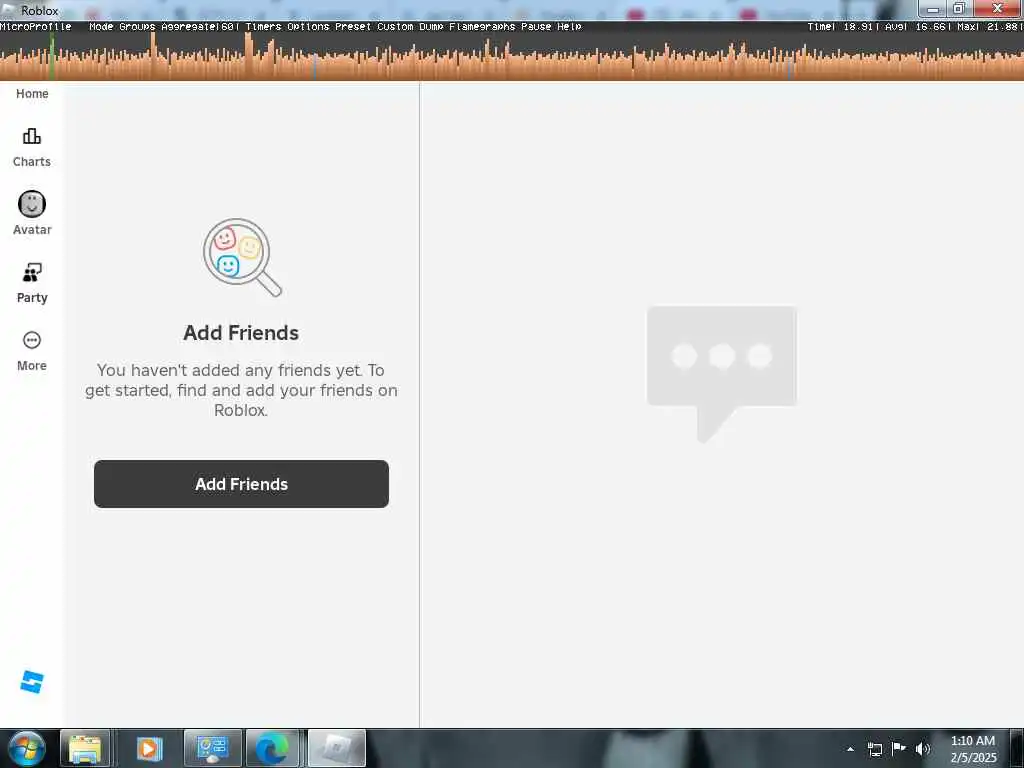The height and width of the screenshot is (768, 1024).
Task: Click the Roblox title bar icon
Action: coord(9,10)
